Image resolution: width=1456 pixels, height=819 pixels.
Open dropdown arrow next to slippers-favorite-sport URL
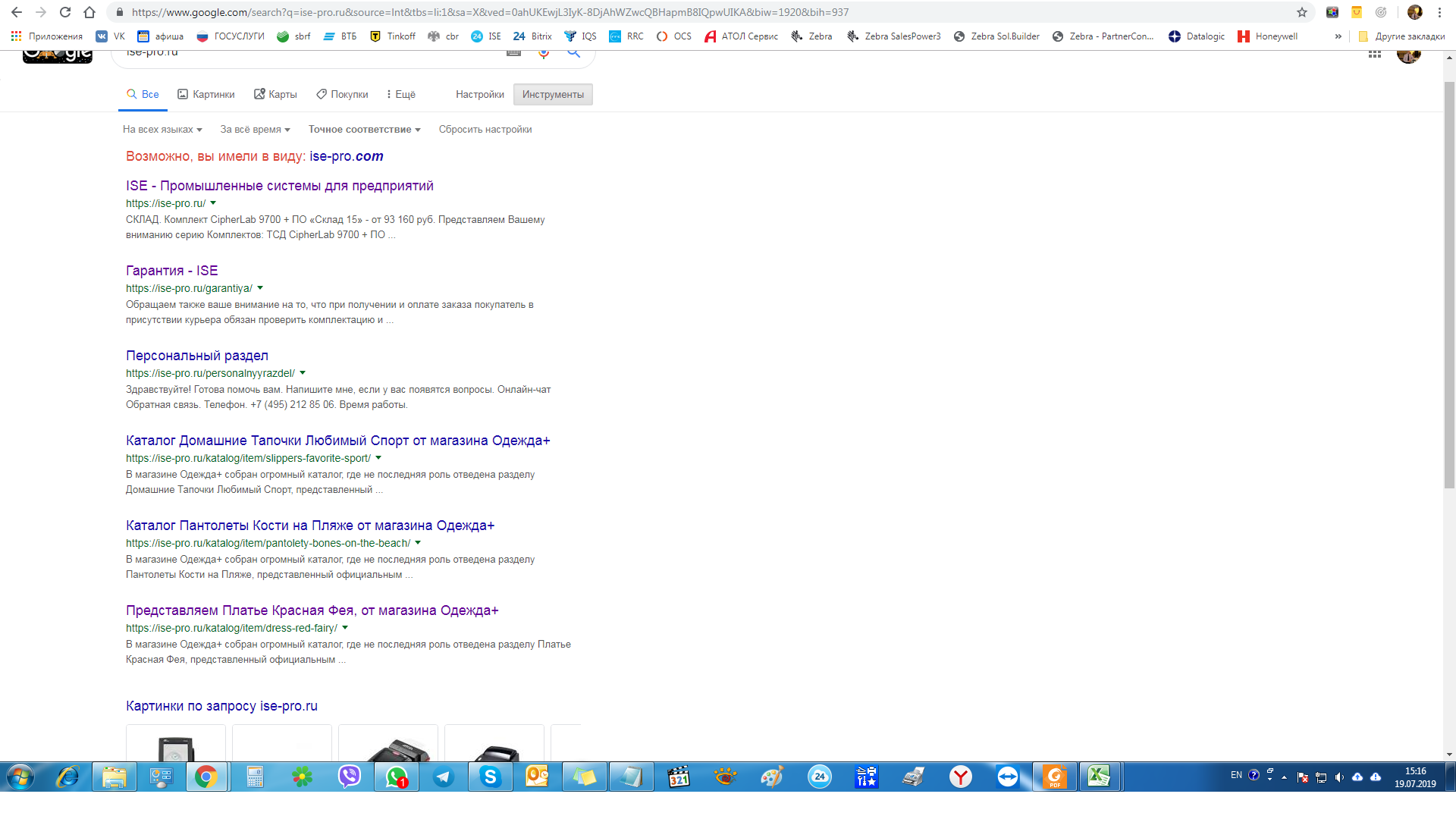click(378, 458)
